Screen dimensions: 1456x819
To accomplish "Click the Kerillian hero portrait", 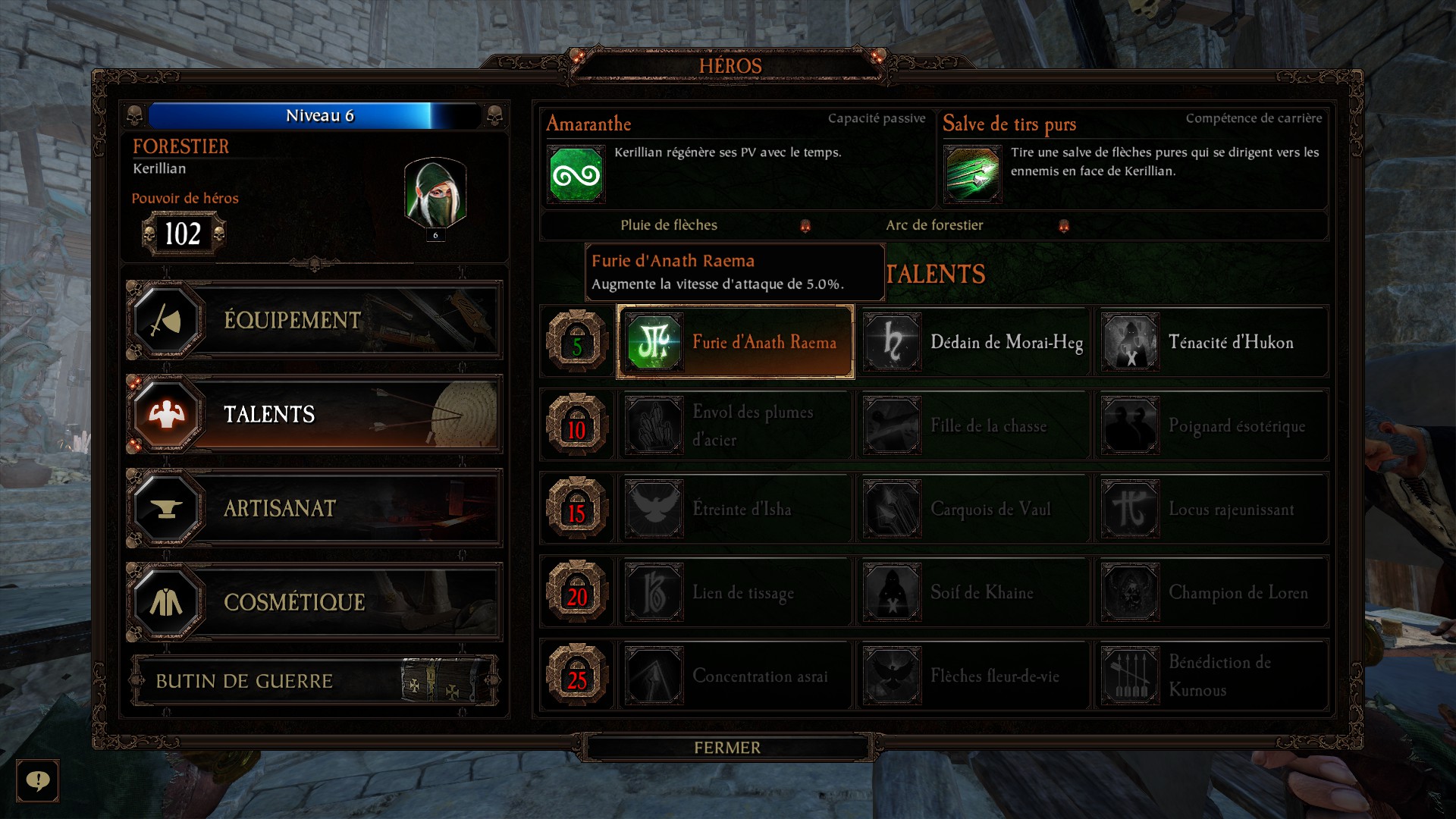I will click(x=435, y=193).
